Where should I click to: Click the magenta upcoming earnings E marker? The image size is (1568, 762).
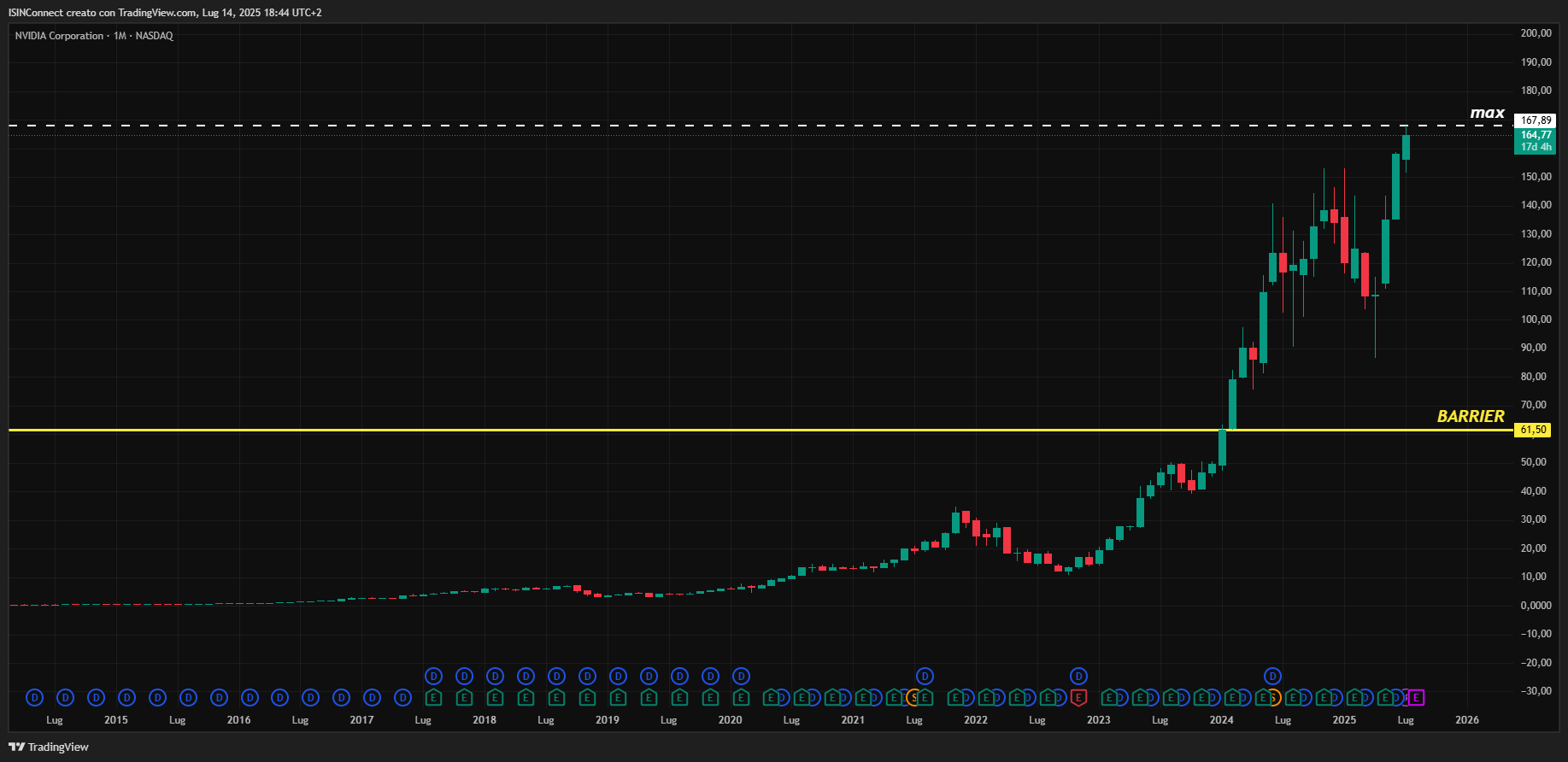pos(1416,698)
